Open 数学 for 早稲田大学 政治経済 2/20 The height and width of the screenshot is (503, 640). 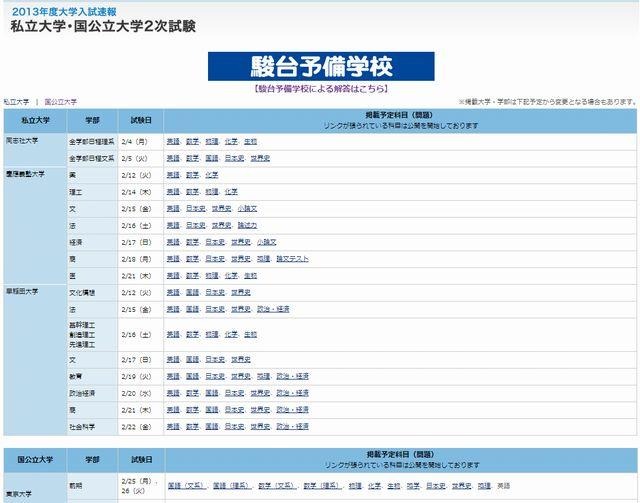tap(192, 393)
